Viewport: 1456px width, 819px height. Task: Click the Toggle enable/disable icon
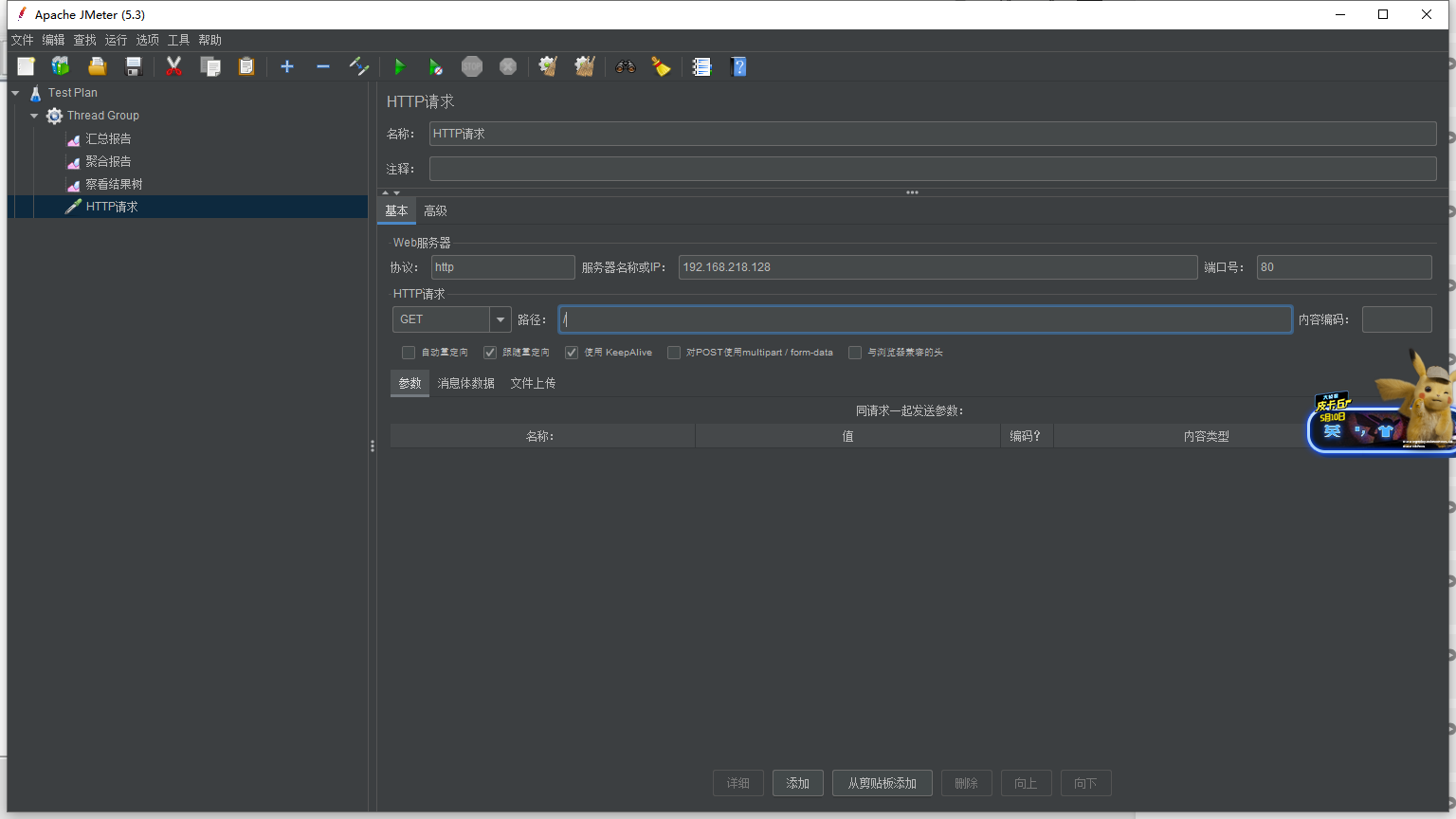pyautogui.click(x=359, y=66)
